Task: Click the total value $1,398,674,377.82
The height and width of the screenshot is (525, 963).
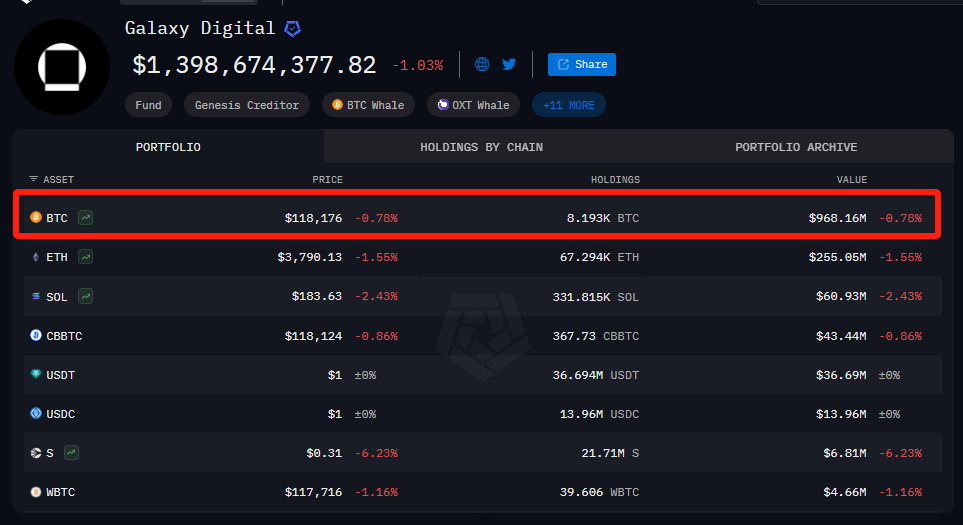Action: pos(254,64)
